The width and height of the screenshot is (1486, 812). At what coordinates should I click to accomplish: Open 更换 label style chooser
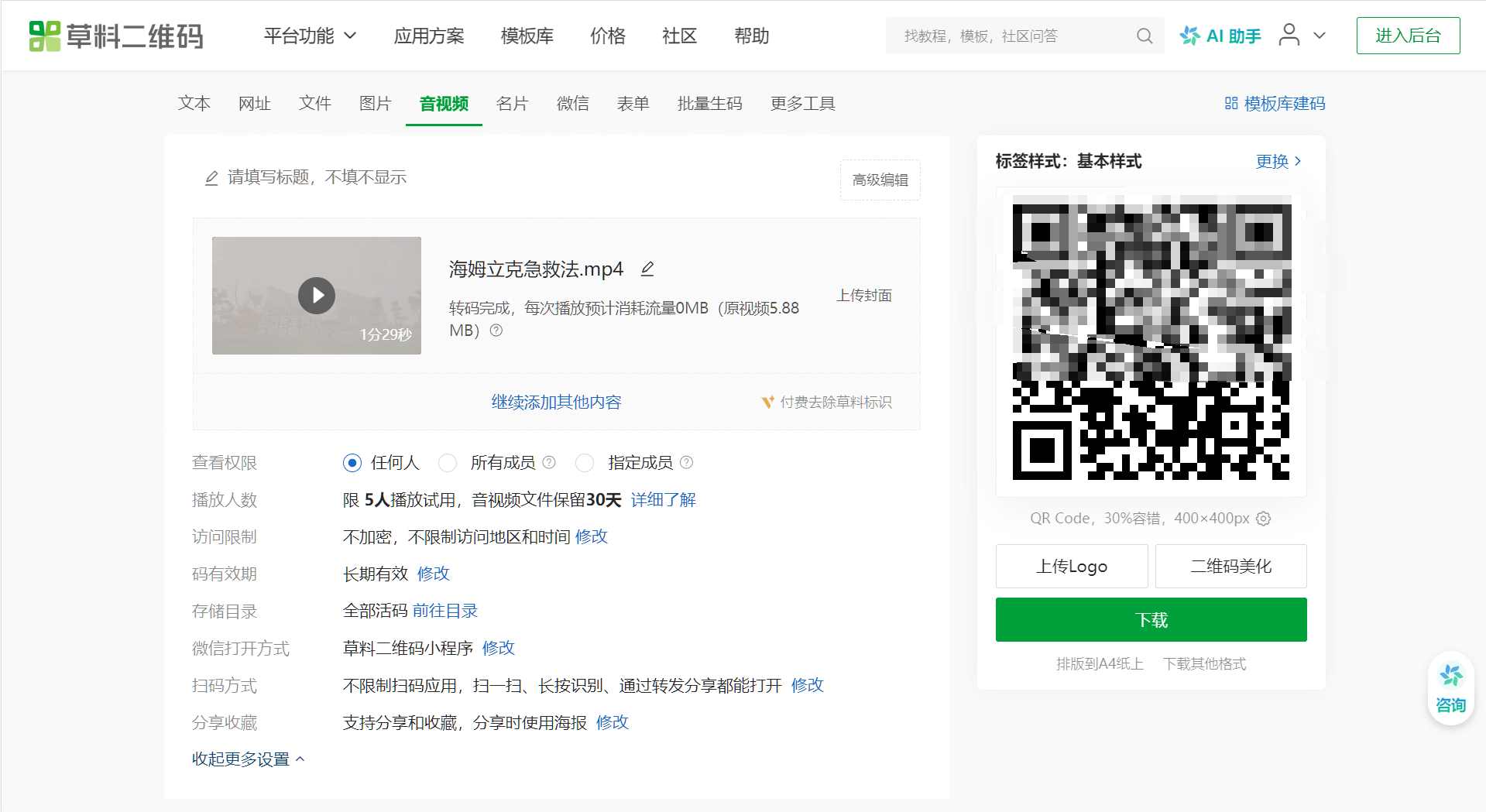point(1278,161)
